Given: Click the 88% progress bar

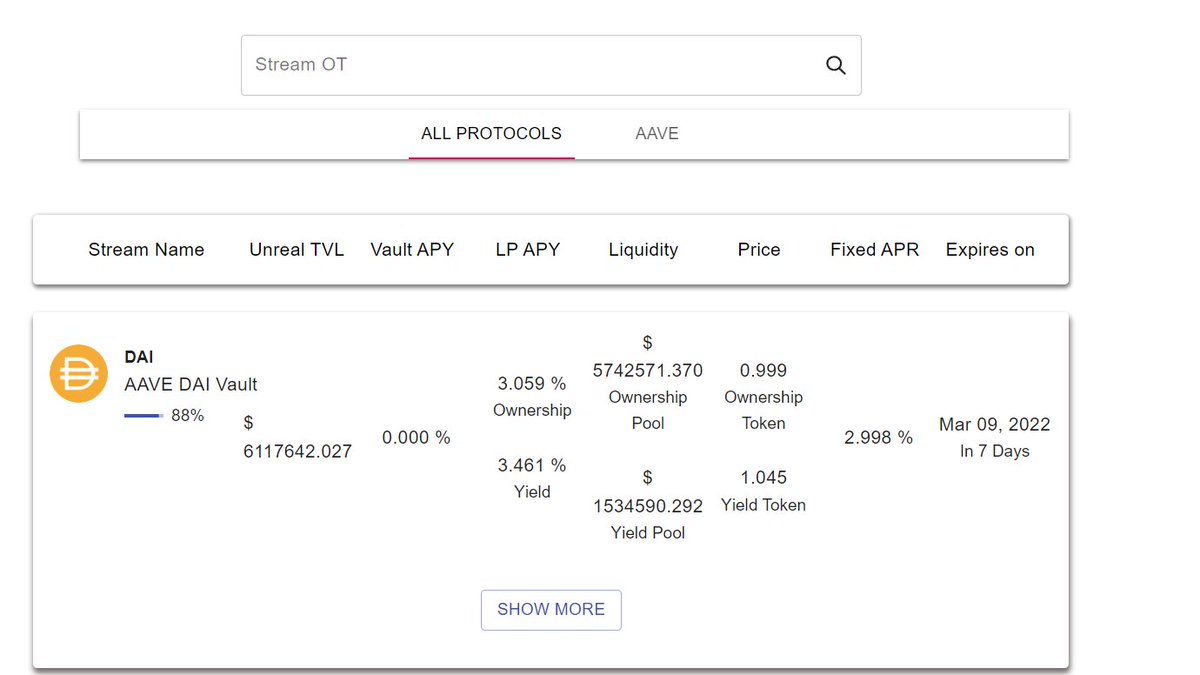Looking at the screenshot, I should click(144, 415).
